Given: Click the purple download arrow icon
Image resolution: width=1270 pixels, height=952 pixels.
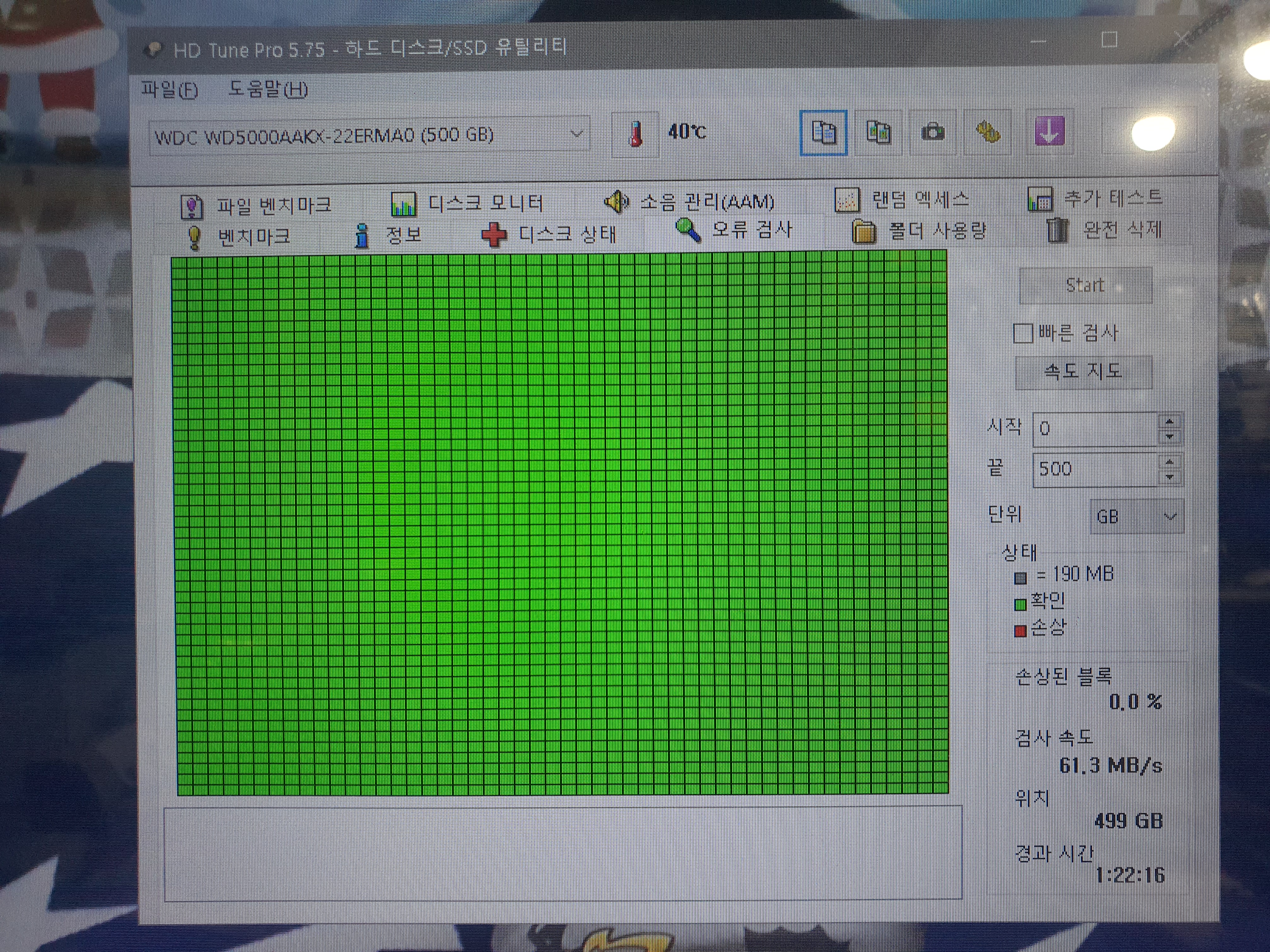Looking at the screenshot, I should pos(1049,131).
